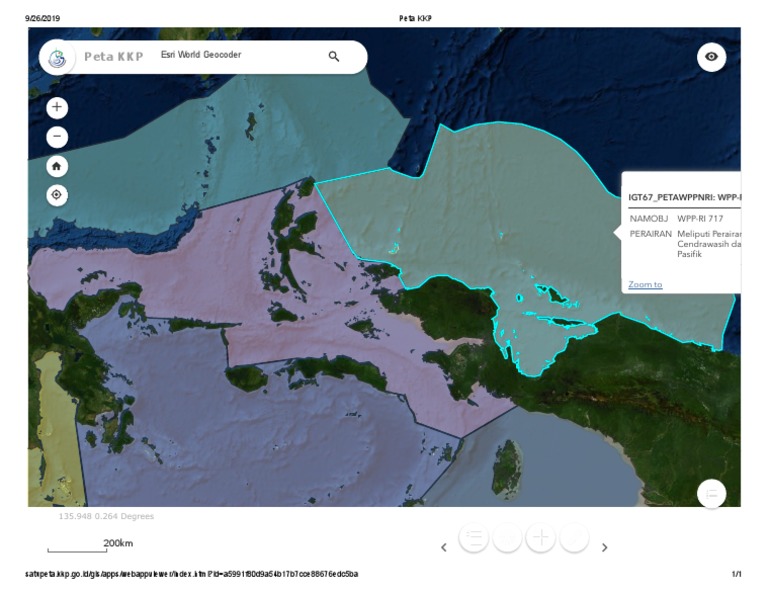This screenshot has width=768, height=594.
Task: Click the Peta KKP logo icon
Action: click(57, 57)
